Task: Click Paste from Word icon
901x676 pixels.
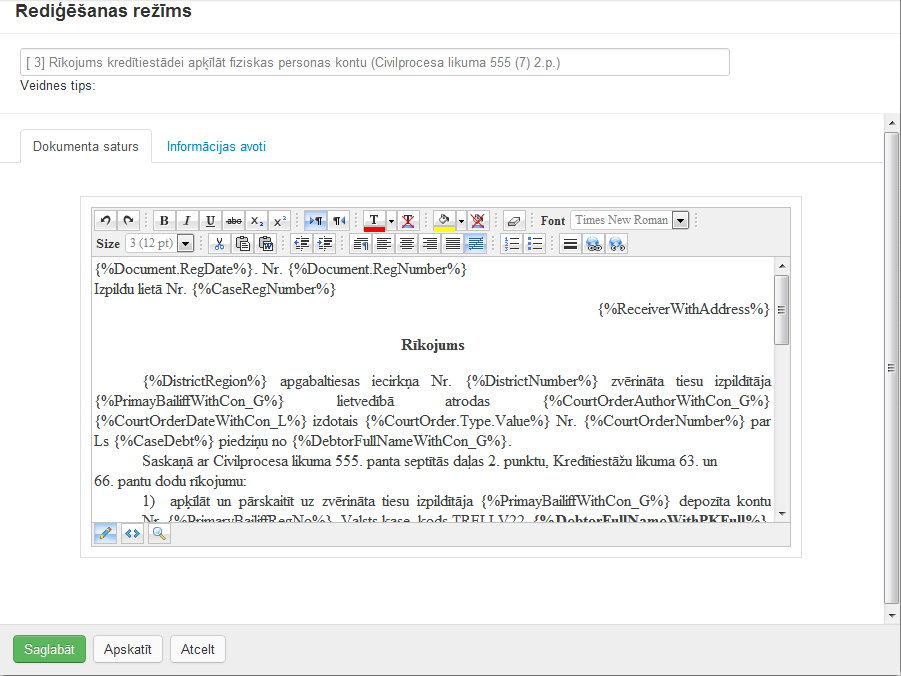Action: click(x=266, y=244)
